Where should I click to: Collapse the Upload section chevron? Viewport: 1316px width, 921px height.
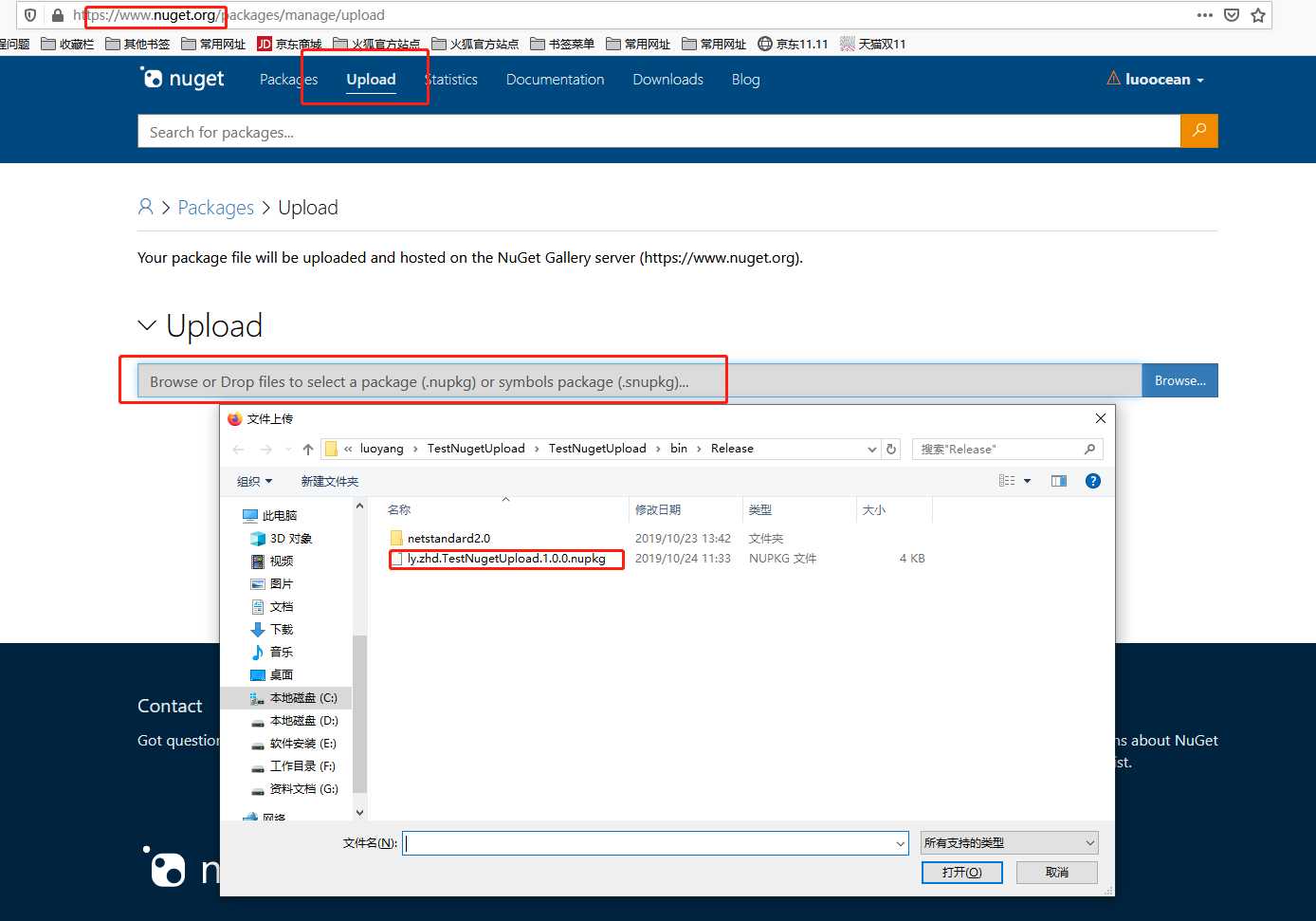point(147,325)
